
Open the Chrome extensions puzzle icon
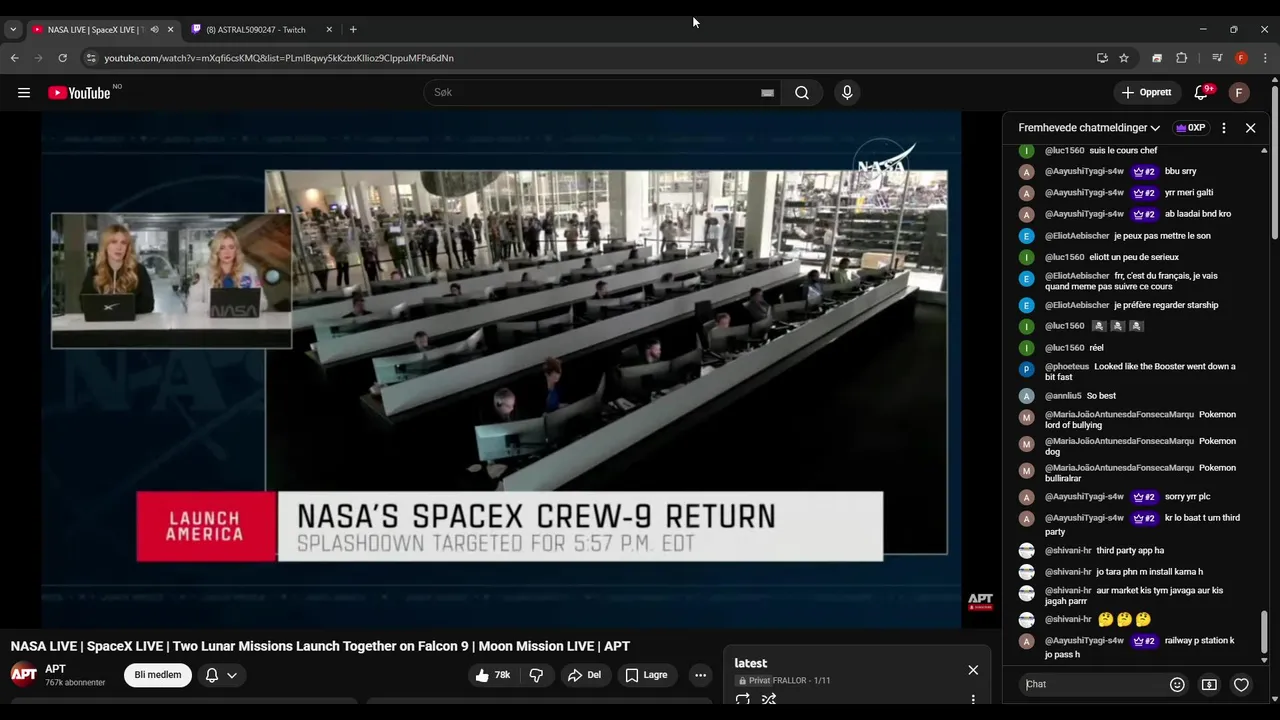(1181, 58)
